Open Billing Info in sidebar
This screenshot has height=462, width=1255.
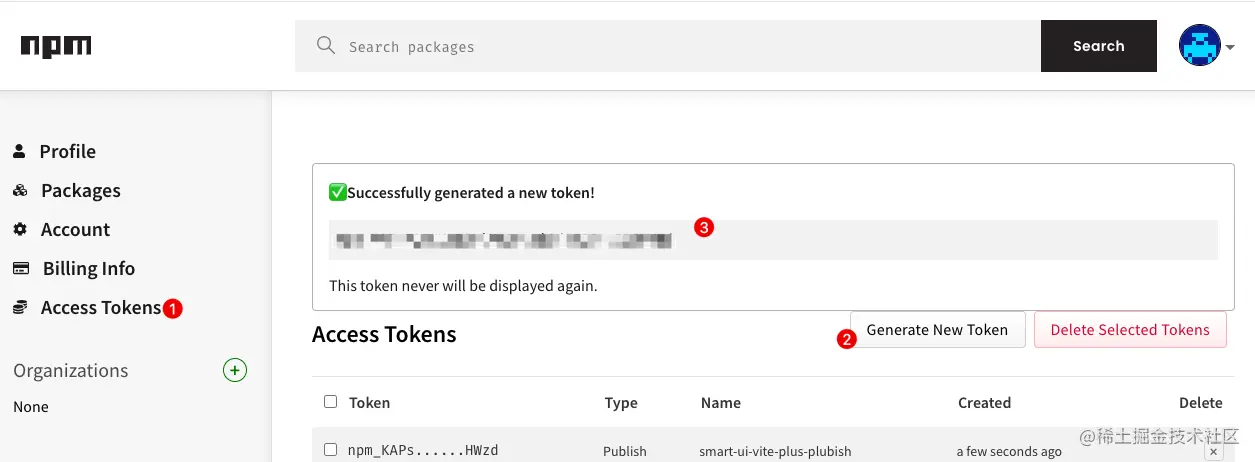pyautogui.click(x=88, y=268)
